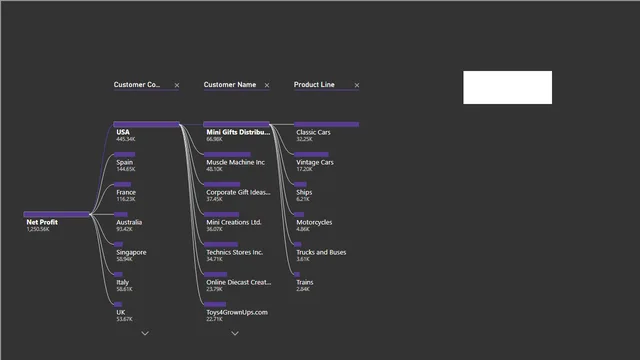640x360 pixels.
Task: Remove the Customer Country level with its X
Action: click(x=177, y=85)
